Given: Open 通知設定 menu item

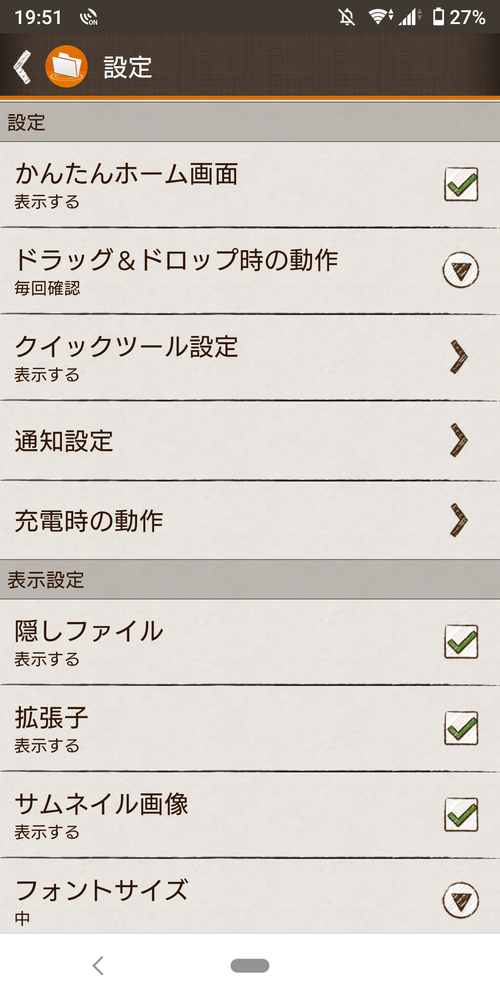Looking at the screenshot, I should pos(250,441).
